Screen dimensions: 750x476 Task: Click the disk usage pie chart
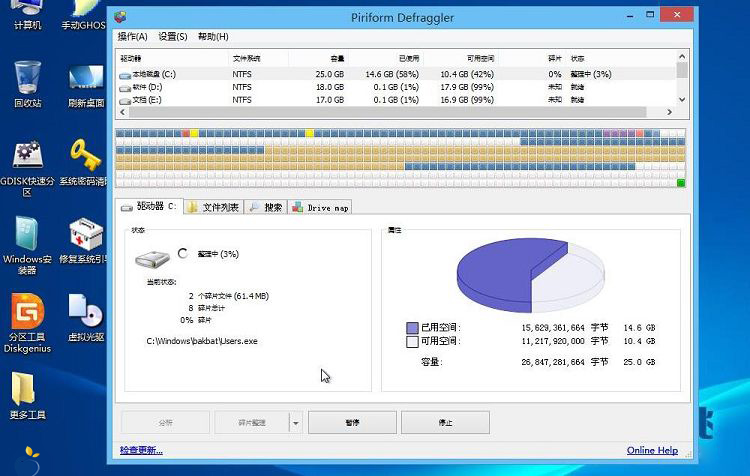[530, 276]
